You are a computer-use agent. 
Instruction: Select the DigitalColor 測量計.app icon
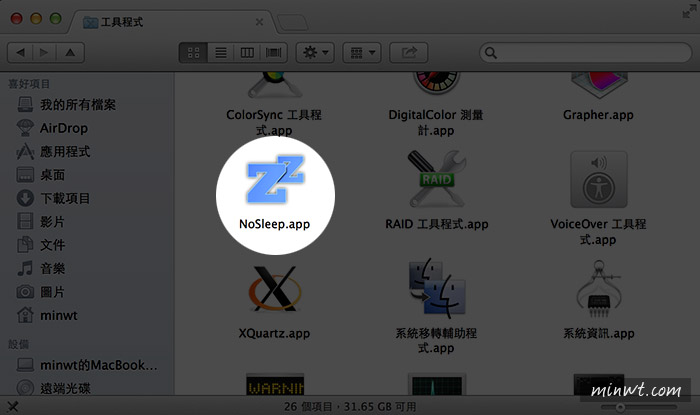click(x=436, y=83)
